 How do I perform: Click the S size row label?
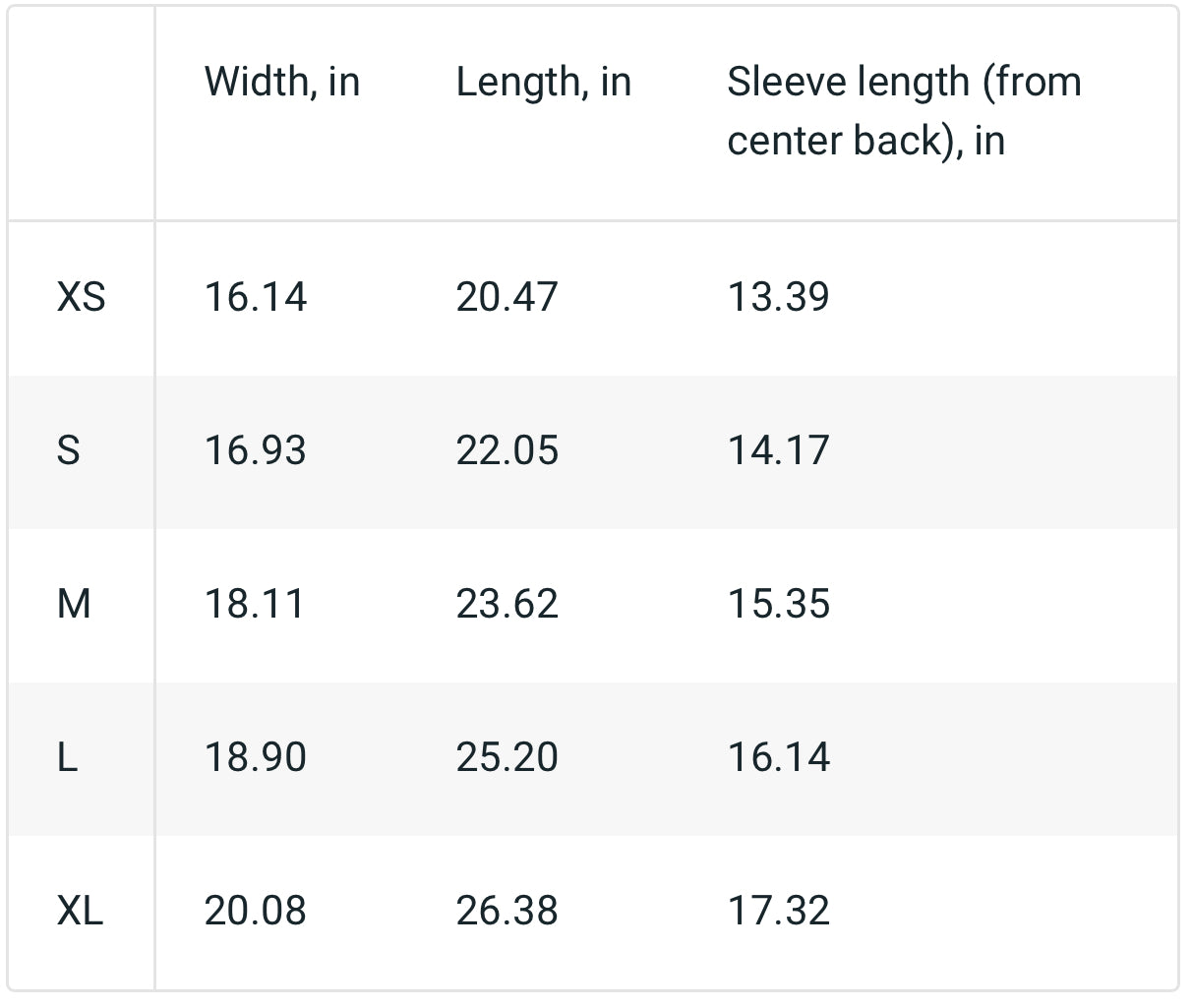point(68,450)
